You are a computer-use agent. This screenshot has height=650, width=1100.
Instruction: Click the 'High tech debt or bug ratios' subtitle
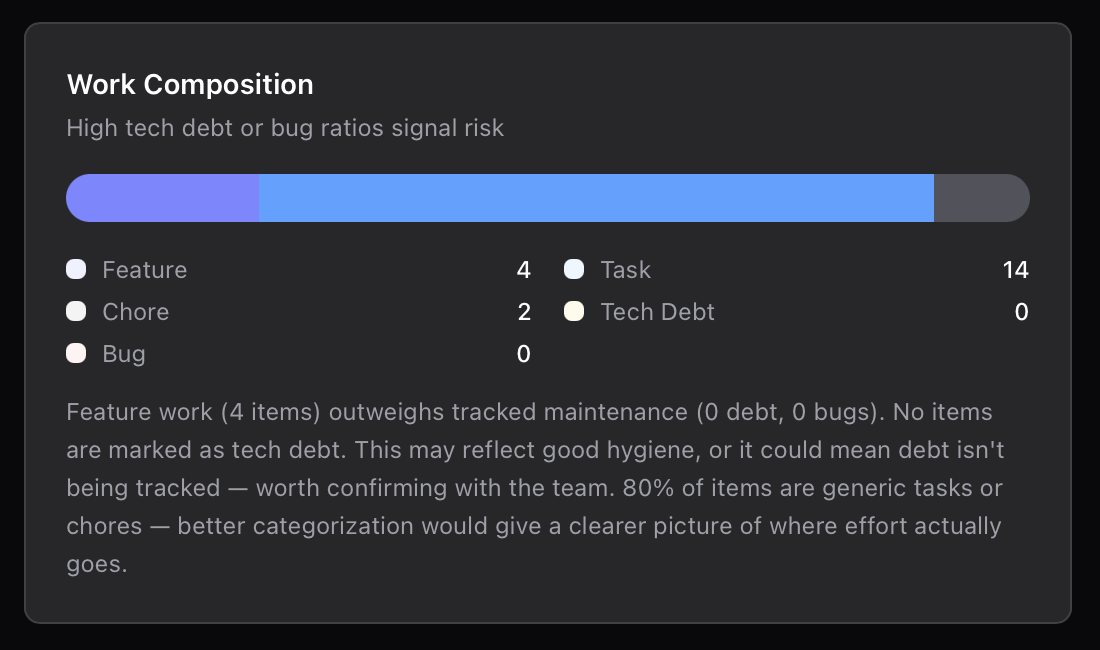click(285, 128)
